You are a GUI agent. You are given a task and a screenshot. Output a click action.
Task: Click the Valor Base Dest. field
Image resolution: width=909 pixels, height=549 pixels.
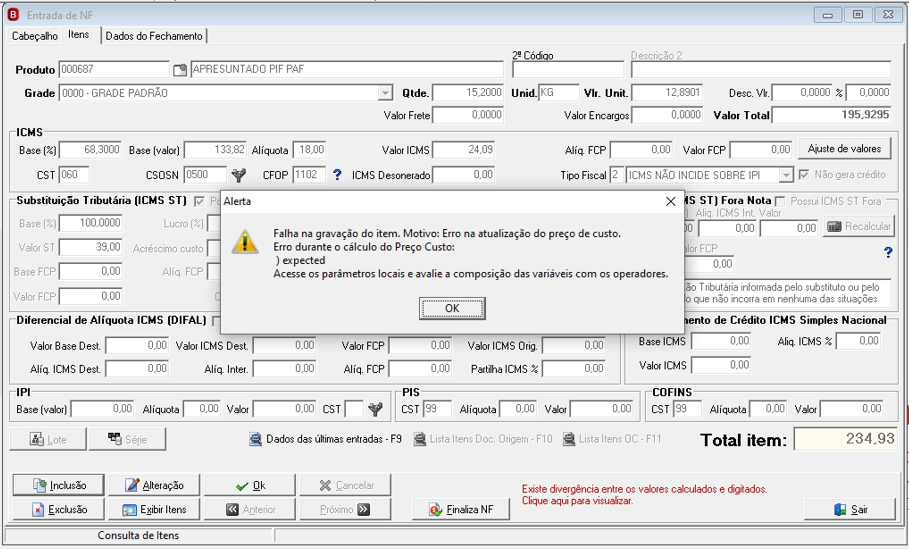[137, 346]
